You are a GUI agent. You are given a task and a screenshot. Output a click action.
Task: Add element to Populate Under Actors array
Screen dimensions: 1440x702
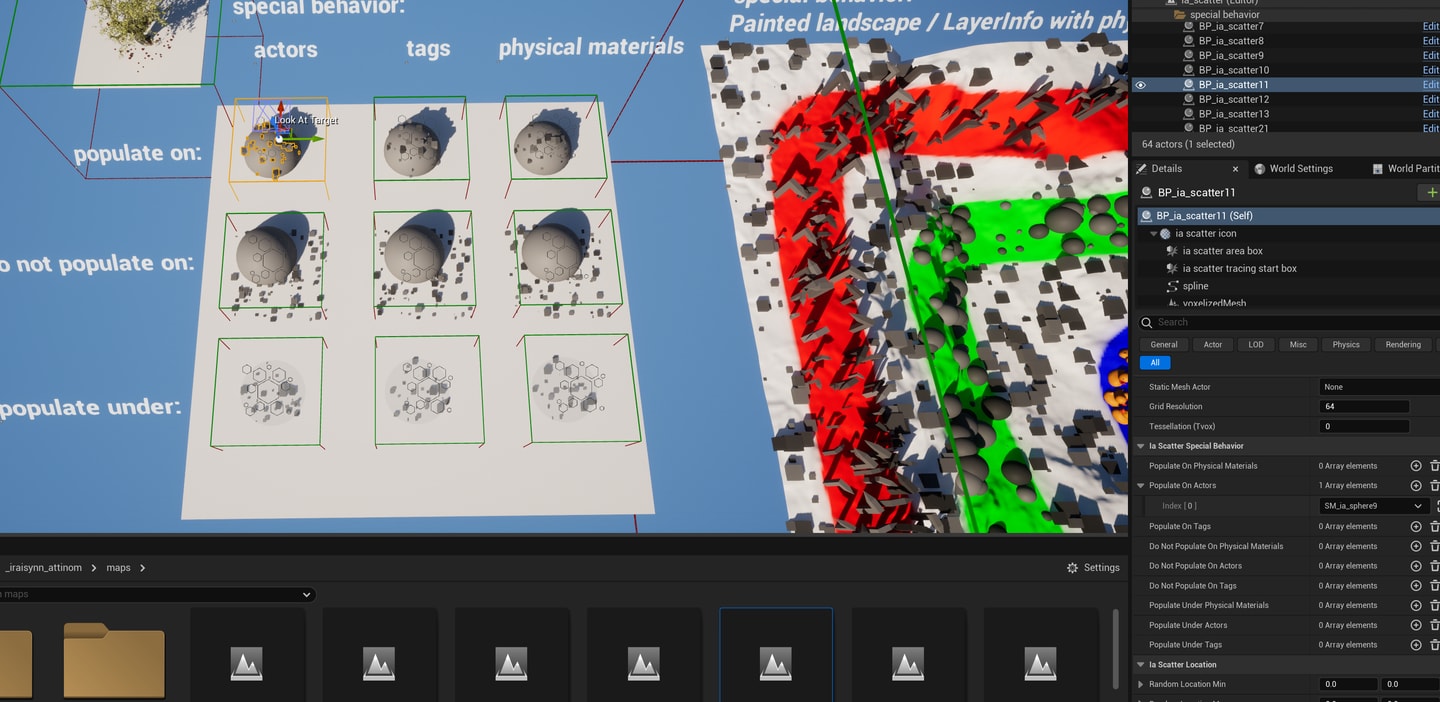[1416, 625]
